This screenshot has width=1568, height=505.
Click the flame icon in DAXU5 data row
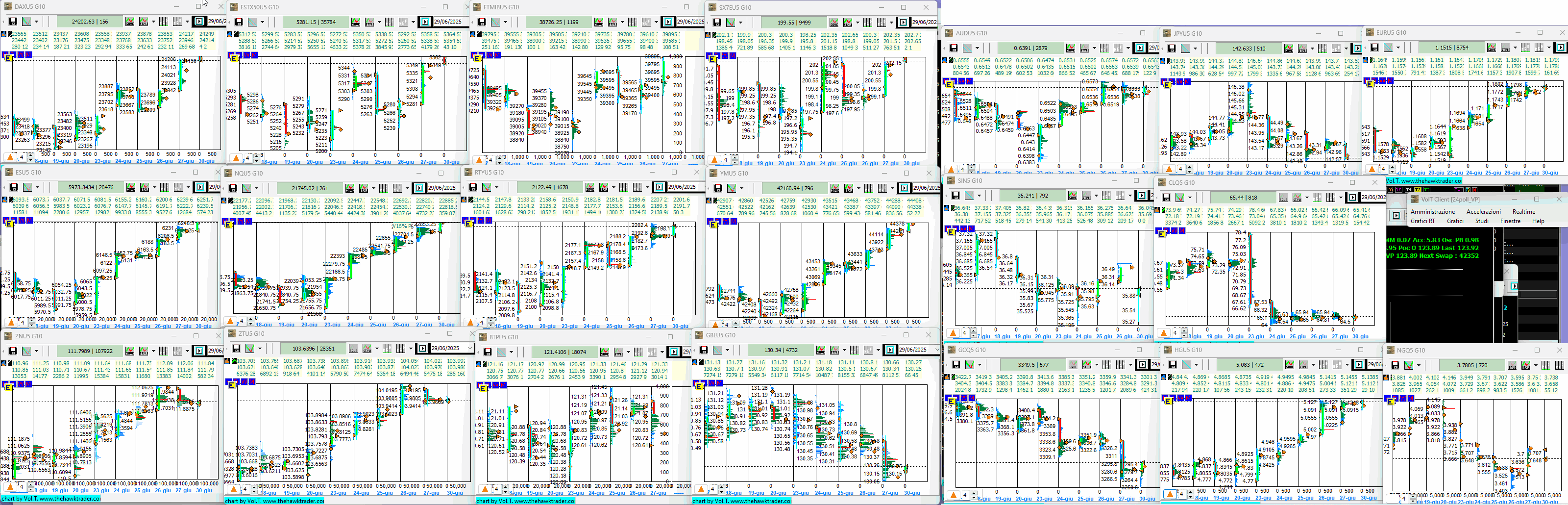pyautogui.click(x=3, y=34)
